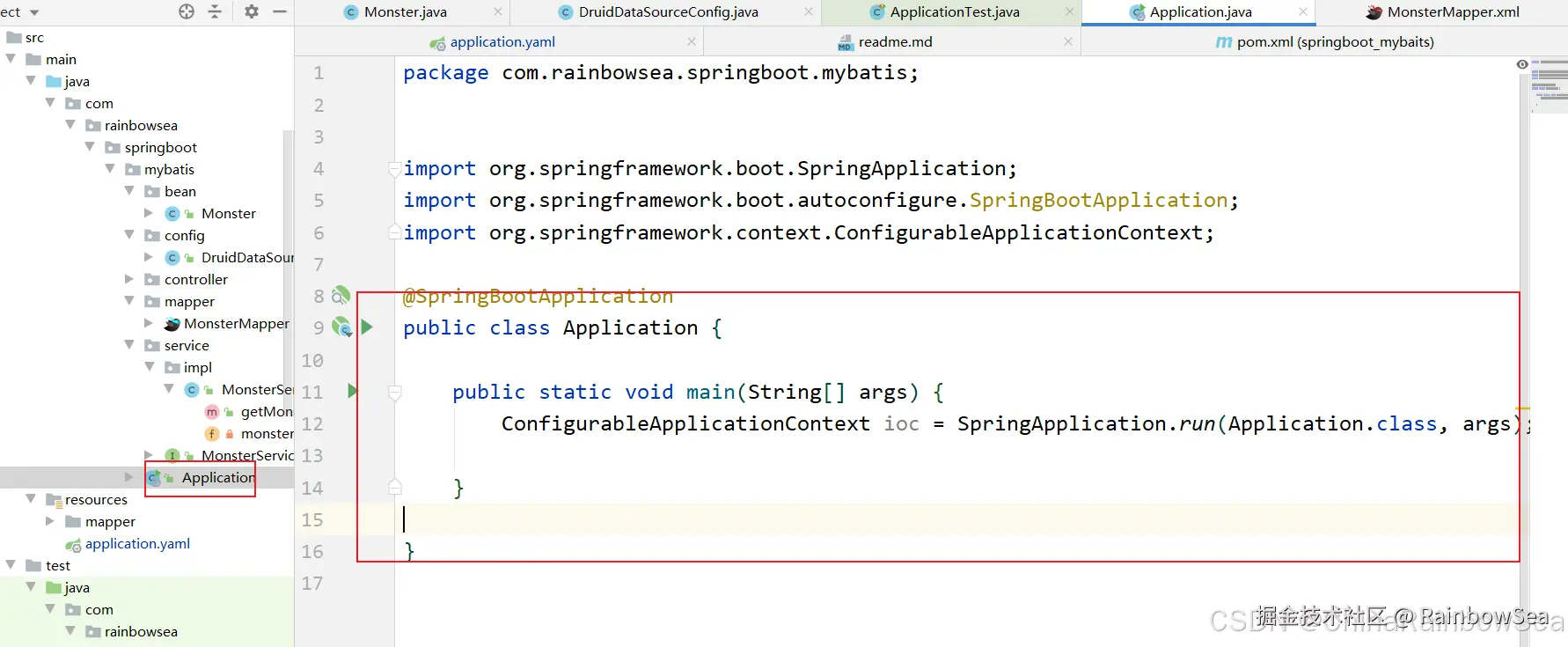Click the collapse all icon in project panel
Screen dimensions: 1568x647
tap(215, 11)
